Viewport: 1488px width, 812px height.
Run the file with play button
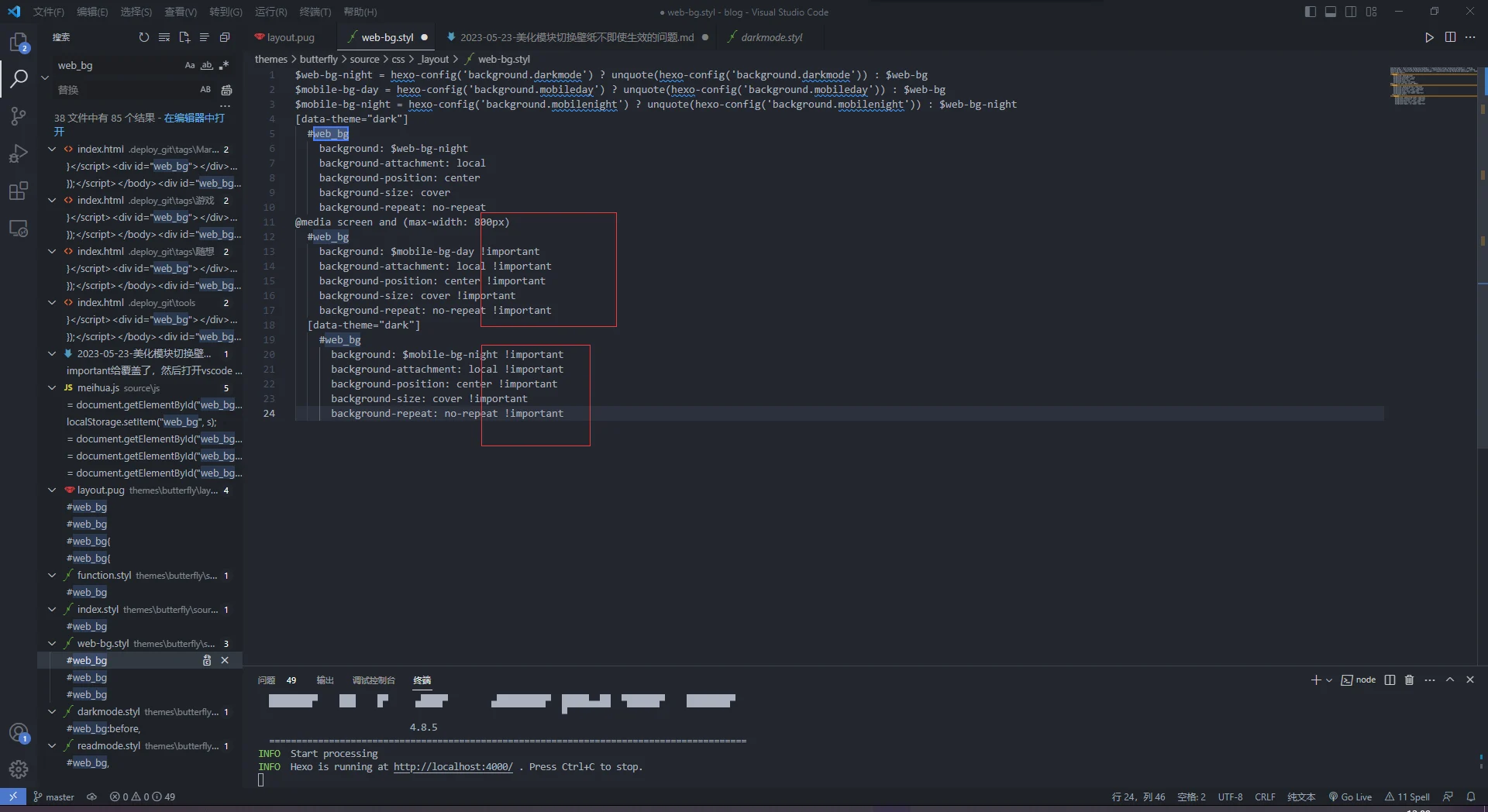pos(1429,37)
